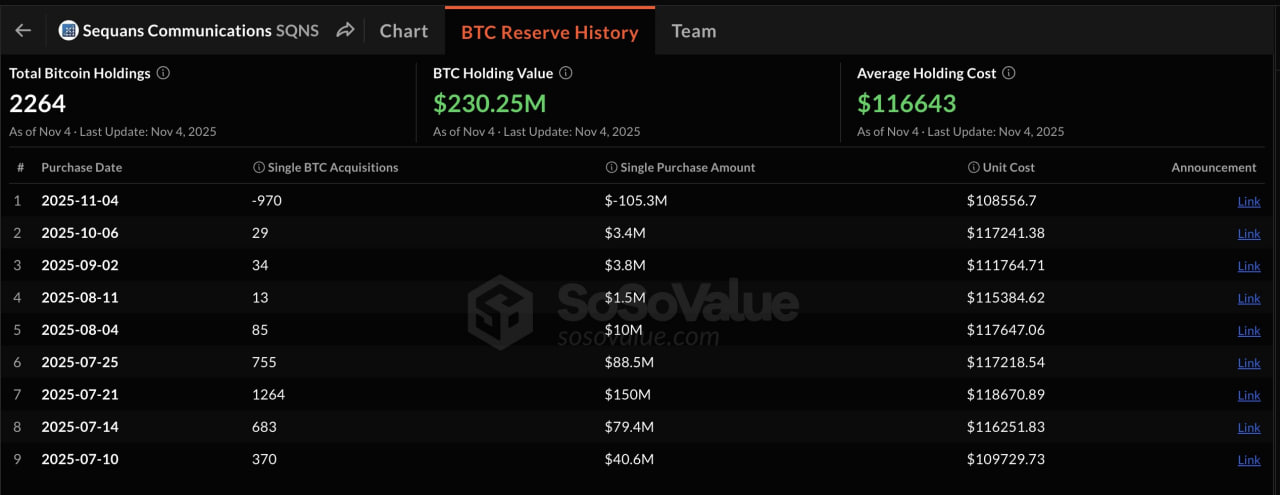
Task: Click info icon for Single Purchase Amount column
Action: 611,168
